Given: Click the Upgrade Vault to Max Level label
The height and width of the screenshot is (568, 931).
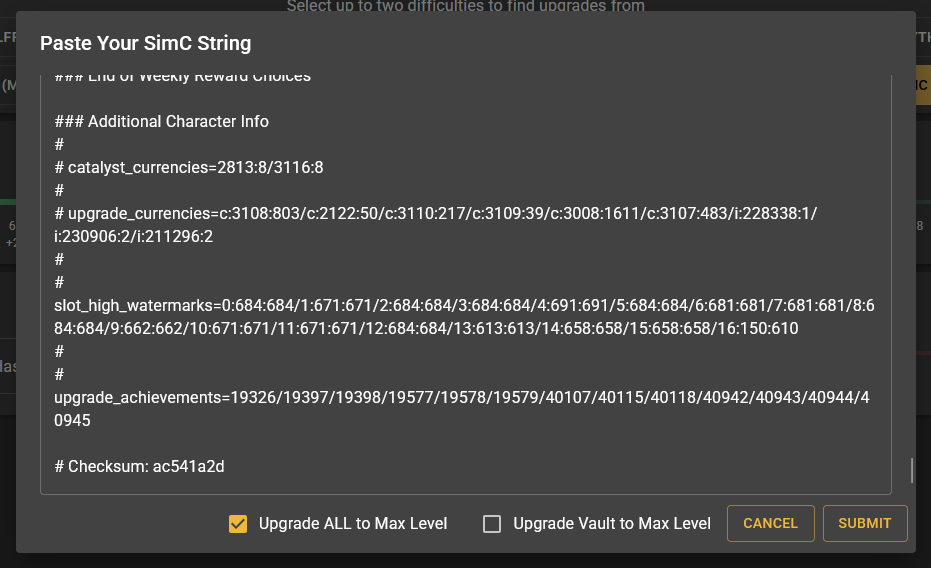Looking at the screenshot, I should tap(611, 524).
